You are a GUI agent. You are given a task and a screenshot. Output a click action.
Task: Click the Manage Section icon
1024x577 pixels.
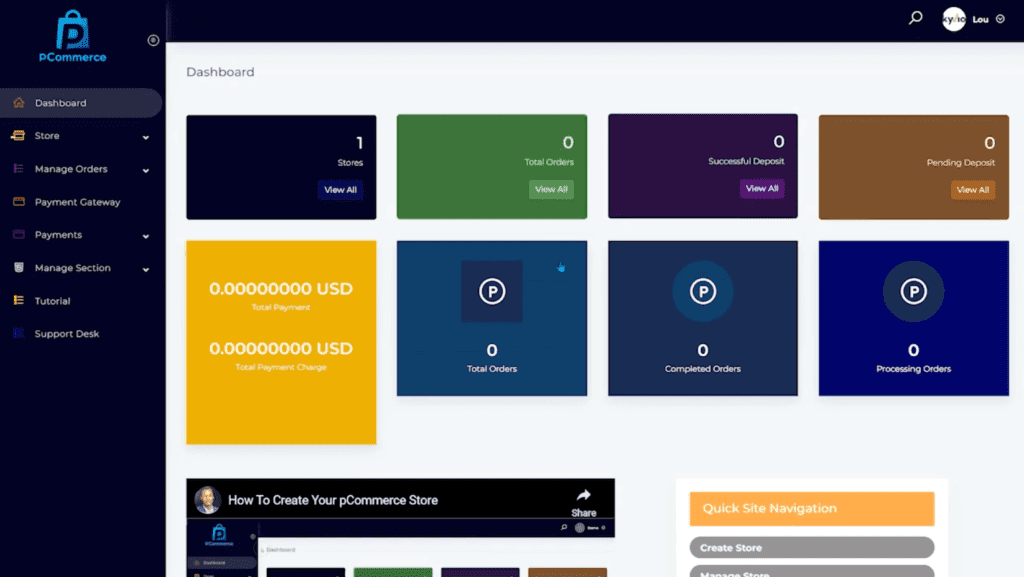coord(19,268)
